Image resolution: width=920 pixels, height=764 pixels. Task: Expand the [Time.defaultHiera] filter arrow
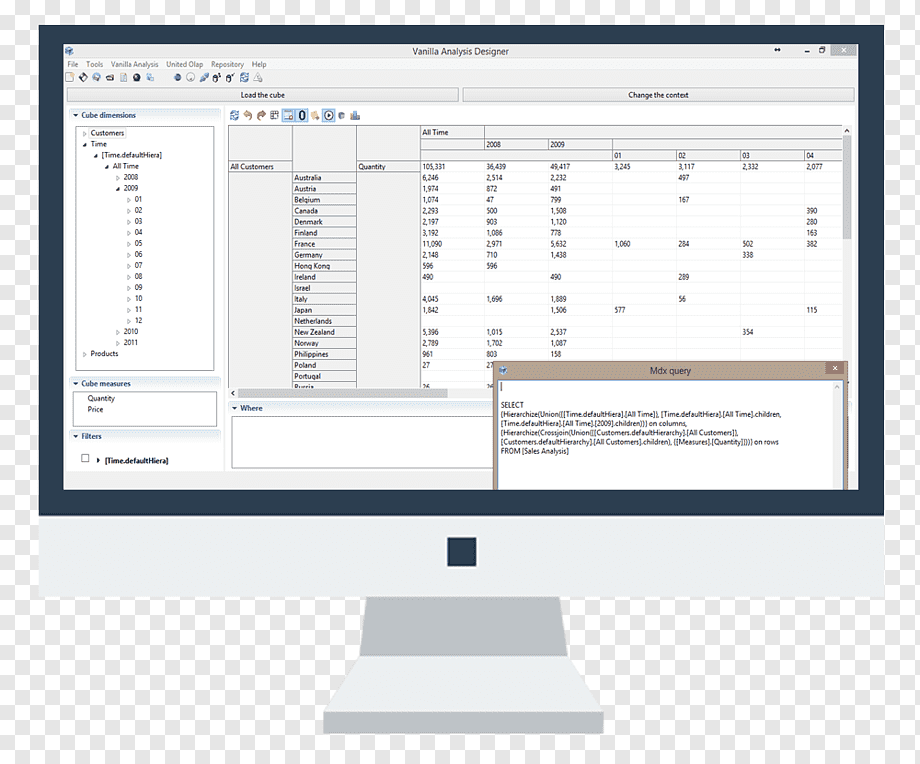(x=98, y=461)
